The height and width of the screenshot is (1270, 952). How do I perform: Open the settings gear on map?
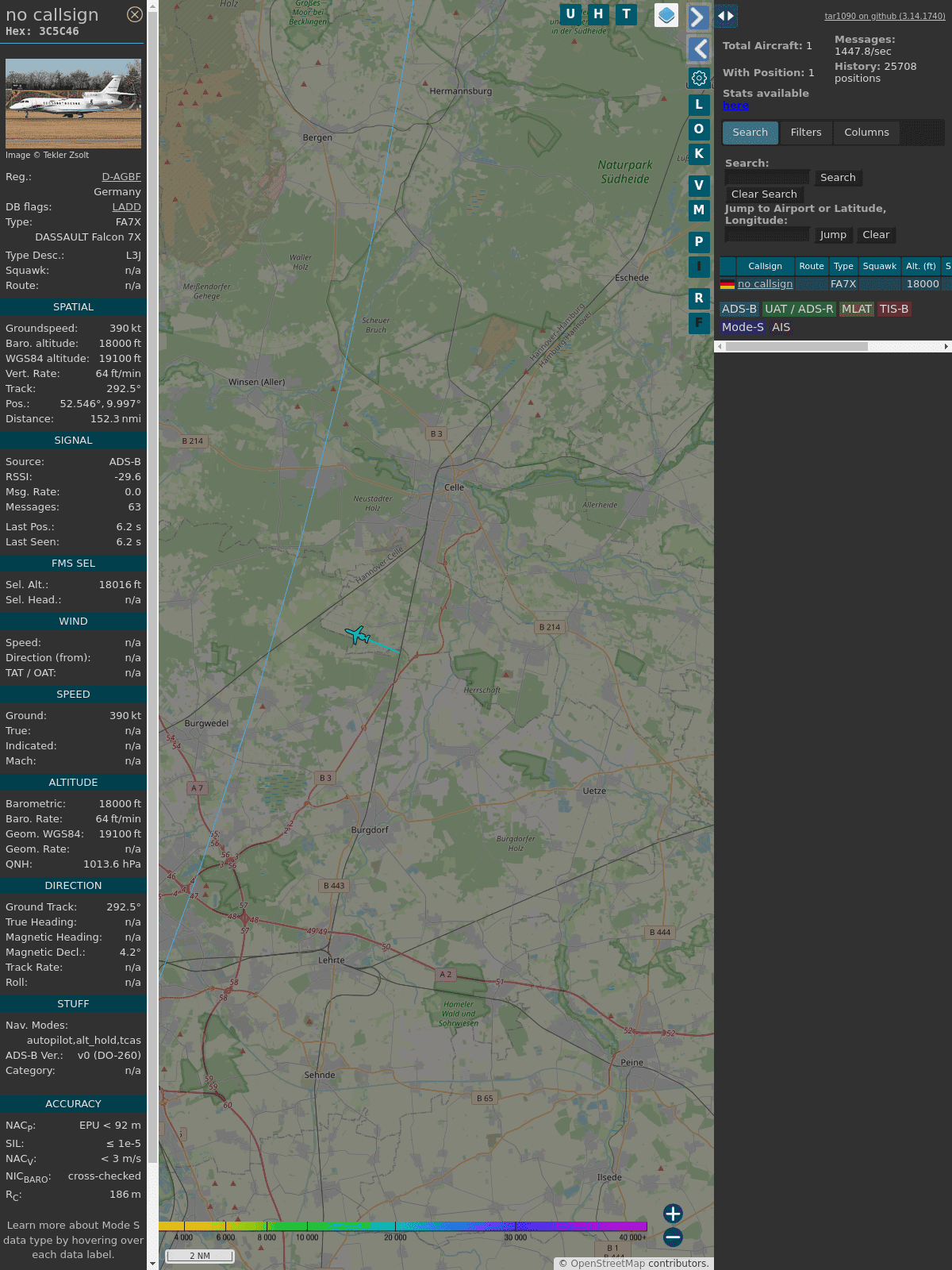699,78
